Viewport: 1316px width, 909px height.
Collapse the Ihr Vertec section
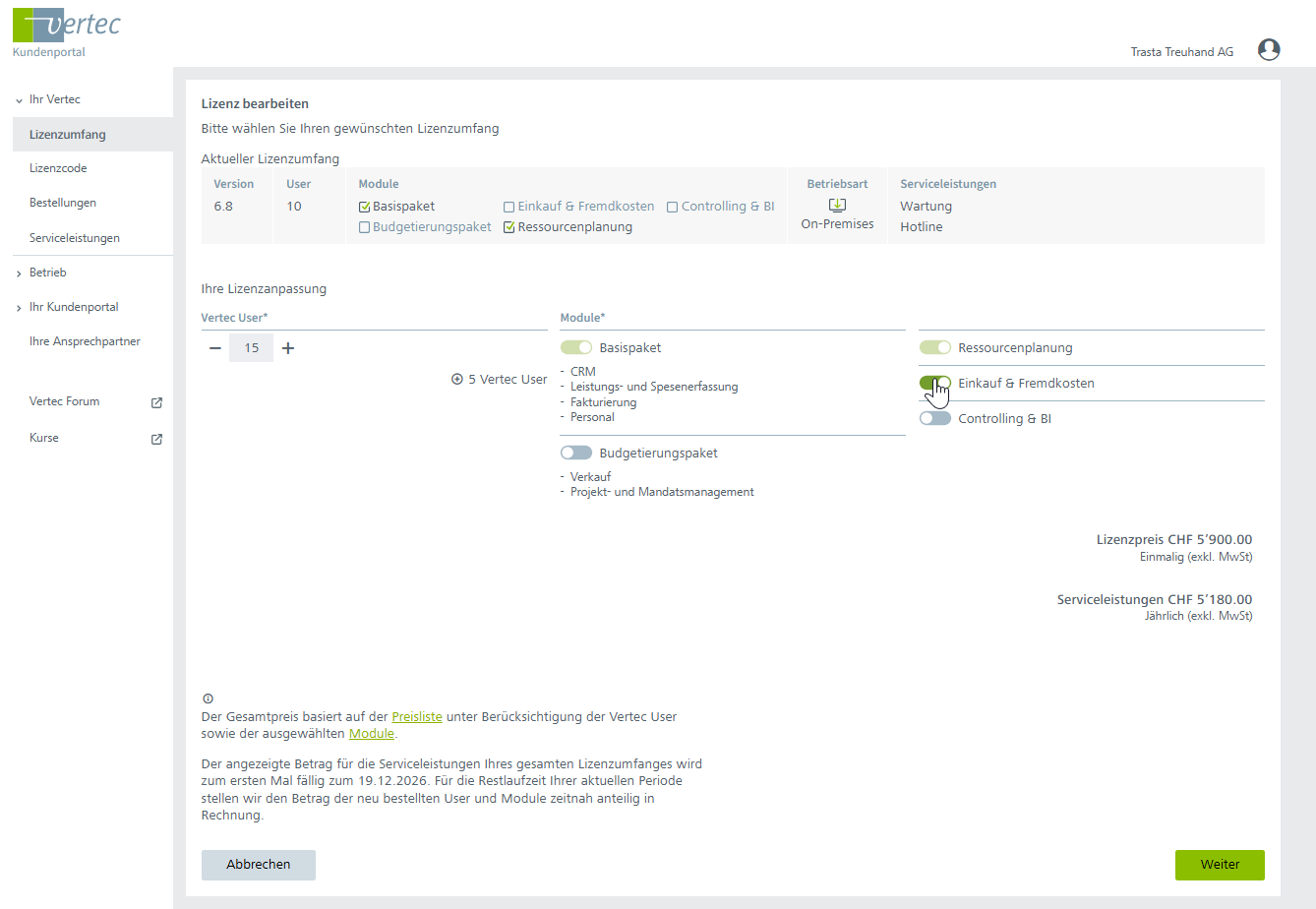pyautogui.click(x=19, y=100)
